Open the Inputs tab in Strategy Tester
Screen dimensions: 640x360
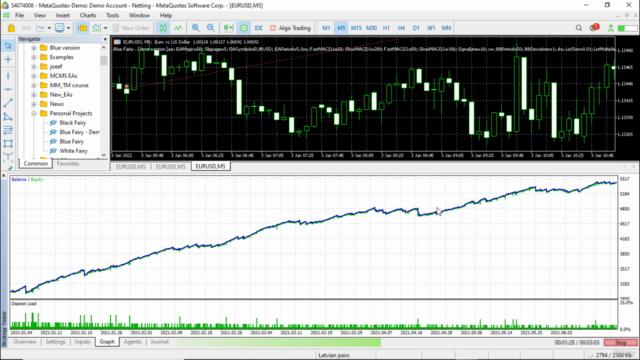point(82,342)
